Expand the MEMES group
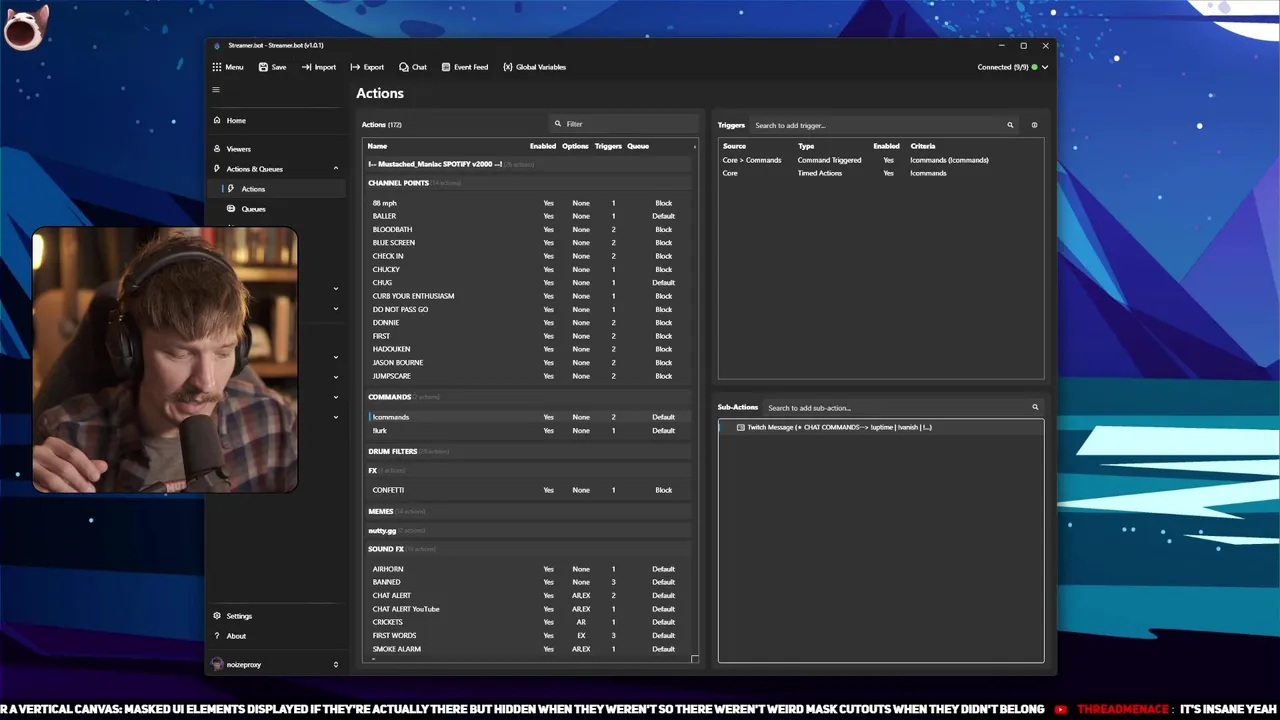 click(x=528, y=511)
